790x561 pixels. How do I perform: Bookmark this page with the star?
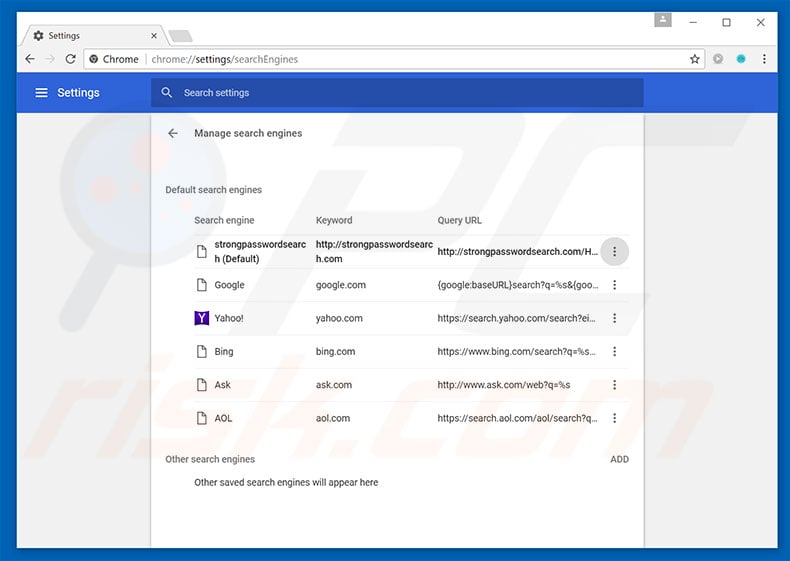point(695,59)
